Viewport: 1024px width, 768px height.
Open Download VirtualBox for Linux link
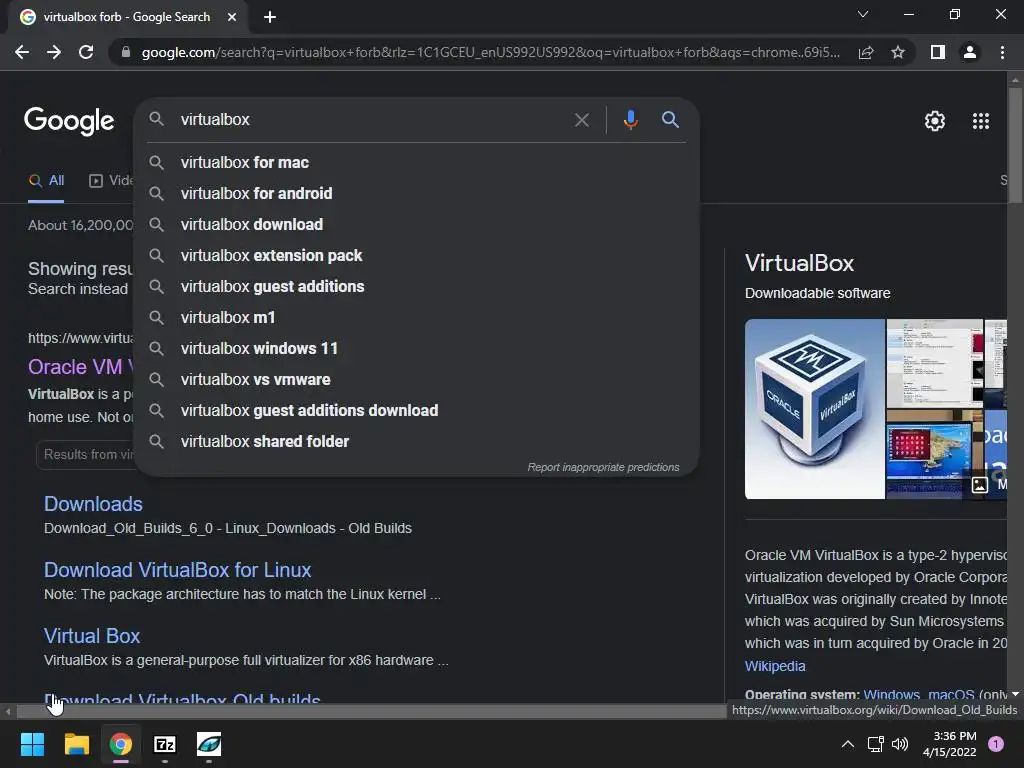pos(178,570)
